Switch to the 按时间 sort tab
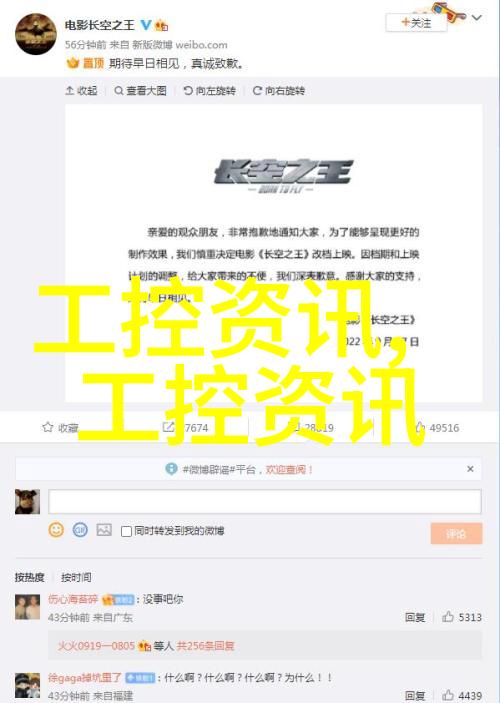Screen dimensions: 500x703 click(76, 577)
